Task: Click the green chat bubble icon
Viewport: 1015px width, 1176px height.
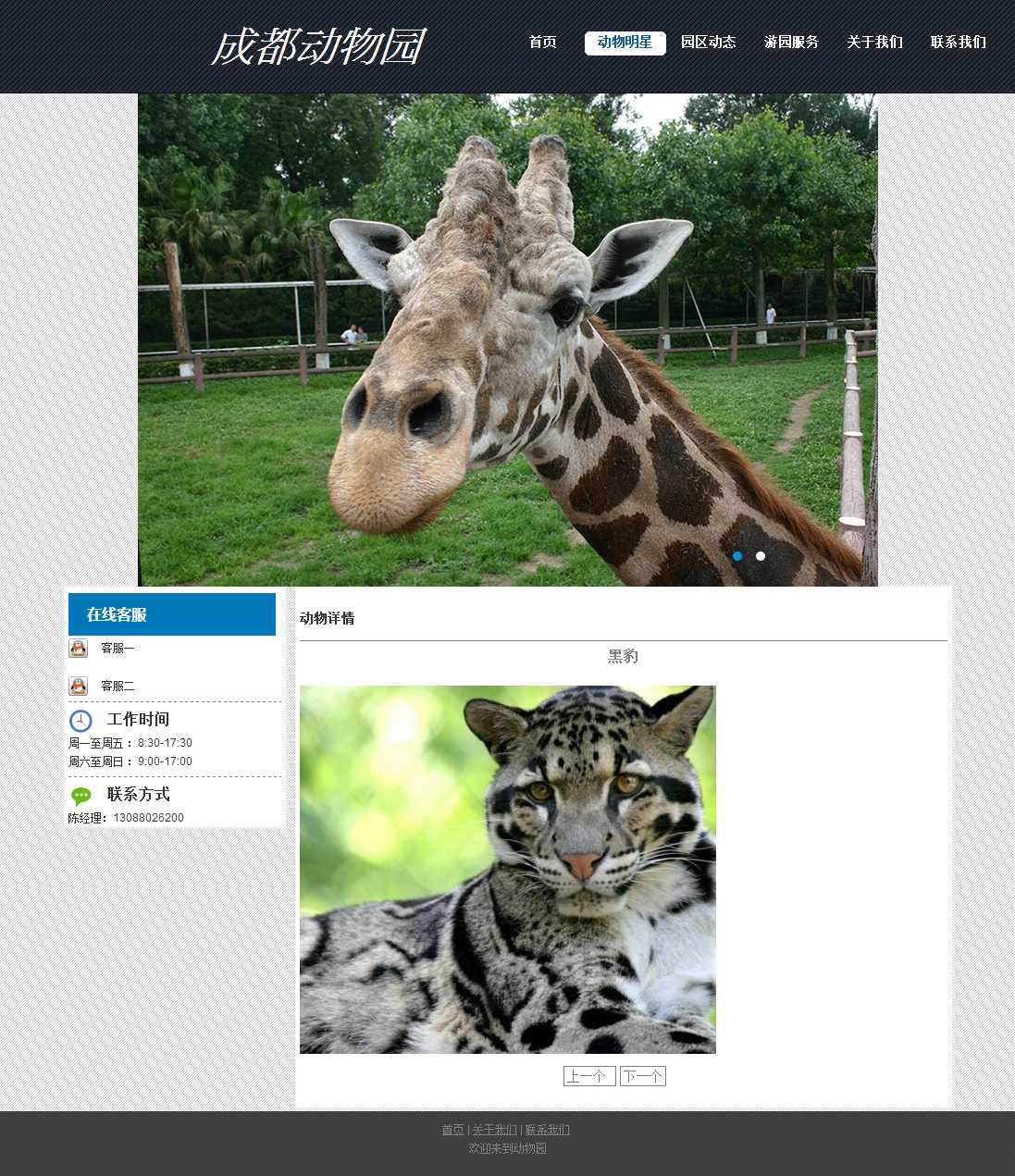Action: [x=81, y=796]
